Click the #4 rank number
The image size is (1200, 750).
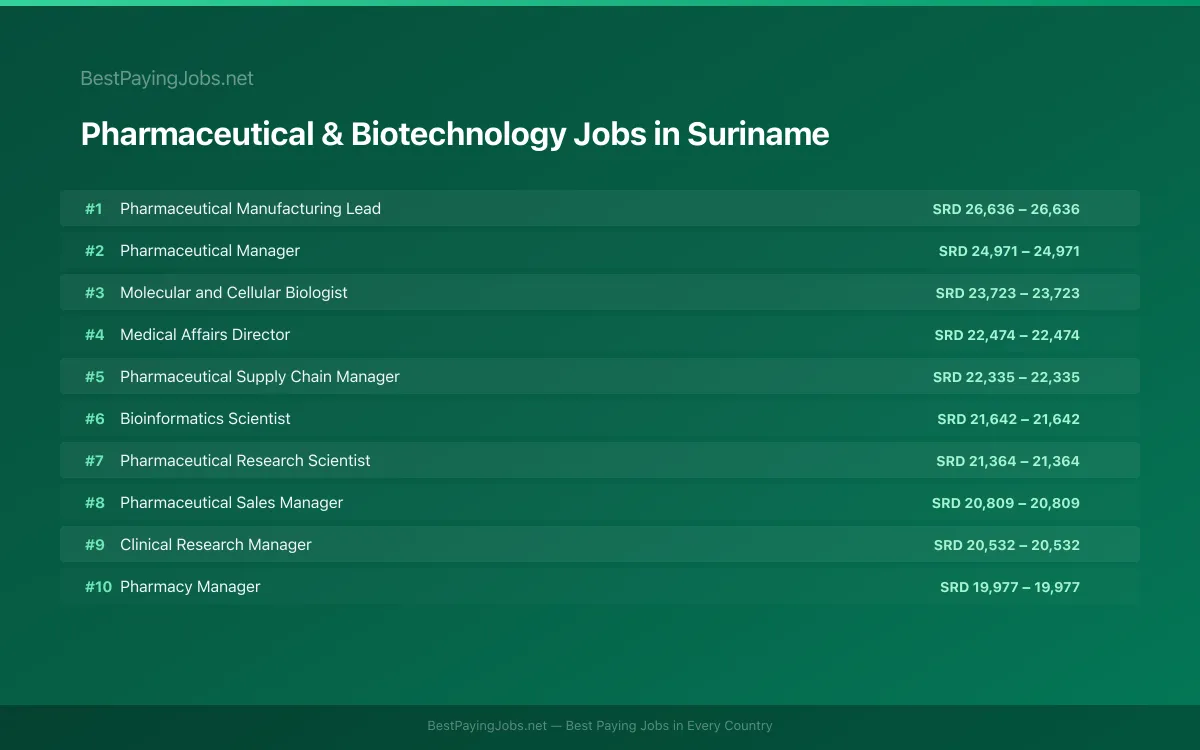coord(94,335)
